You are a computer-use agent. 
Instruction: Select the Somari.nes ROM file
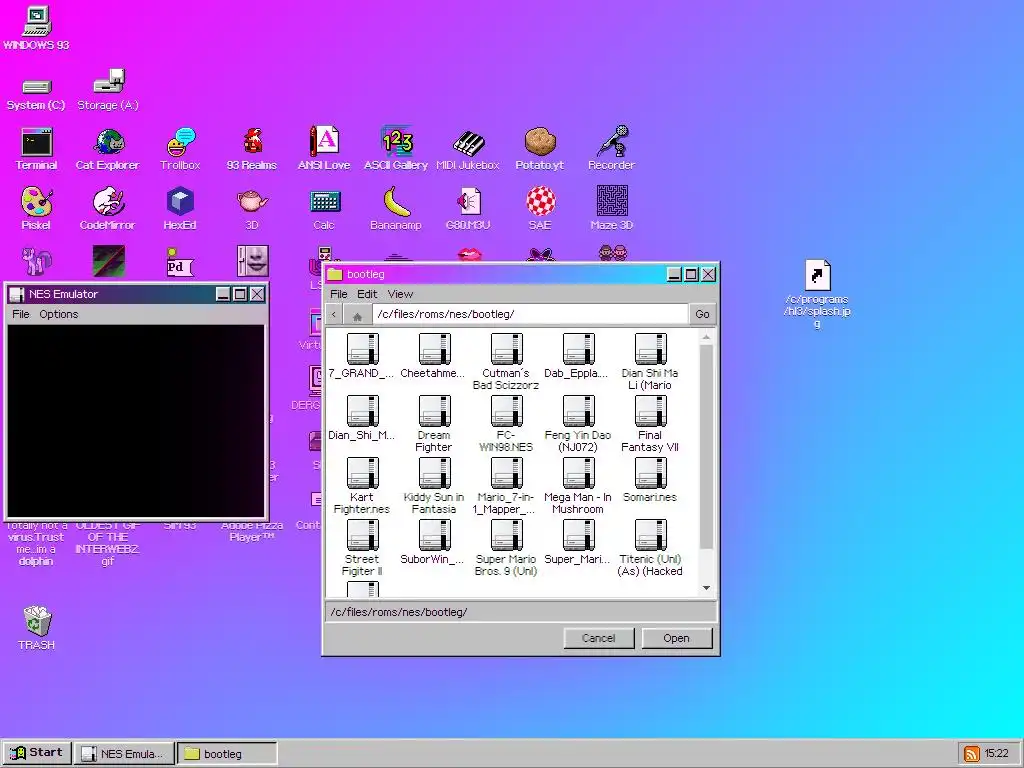[x=650, y=481]
